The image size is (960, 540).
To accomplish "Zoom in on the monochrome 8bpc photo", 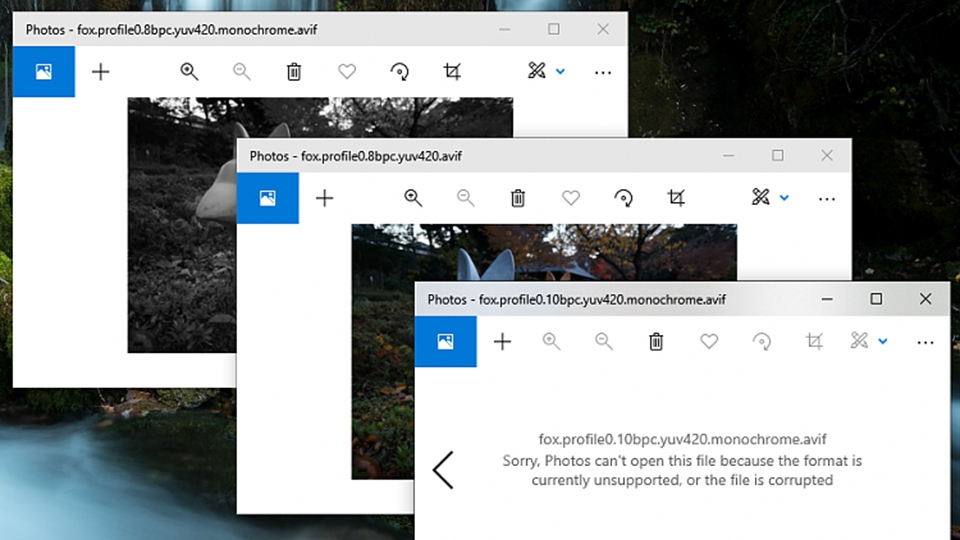I will coord(189,72).
